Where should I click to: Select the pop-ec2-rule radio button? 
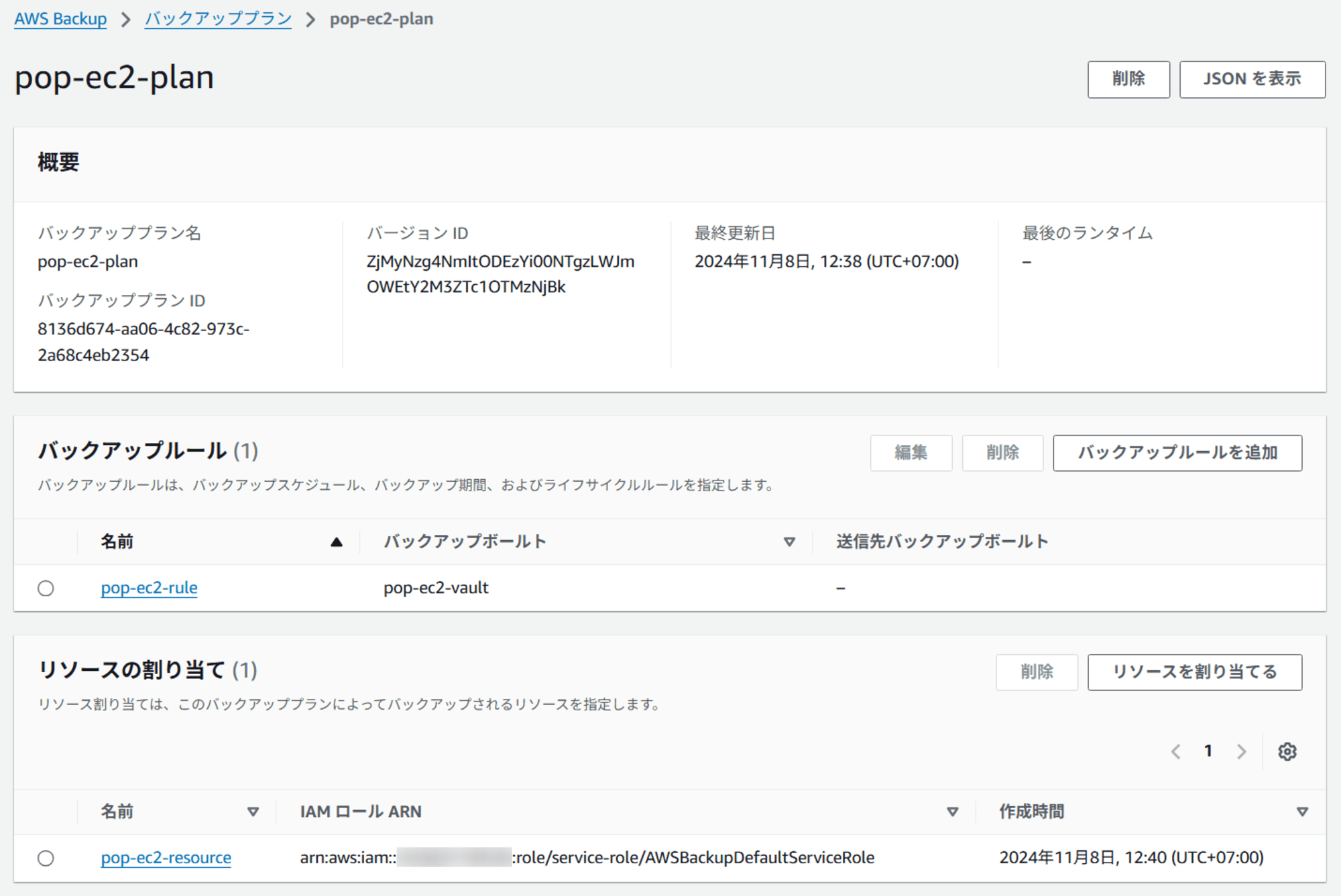(46, 588)
